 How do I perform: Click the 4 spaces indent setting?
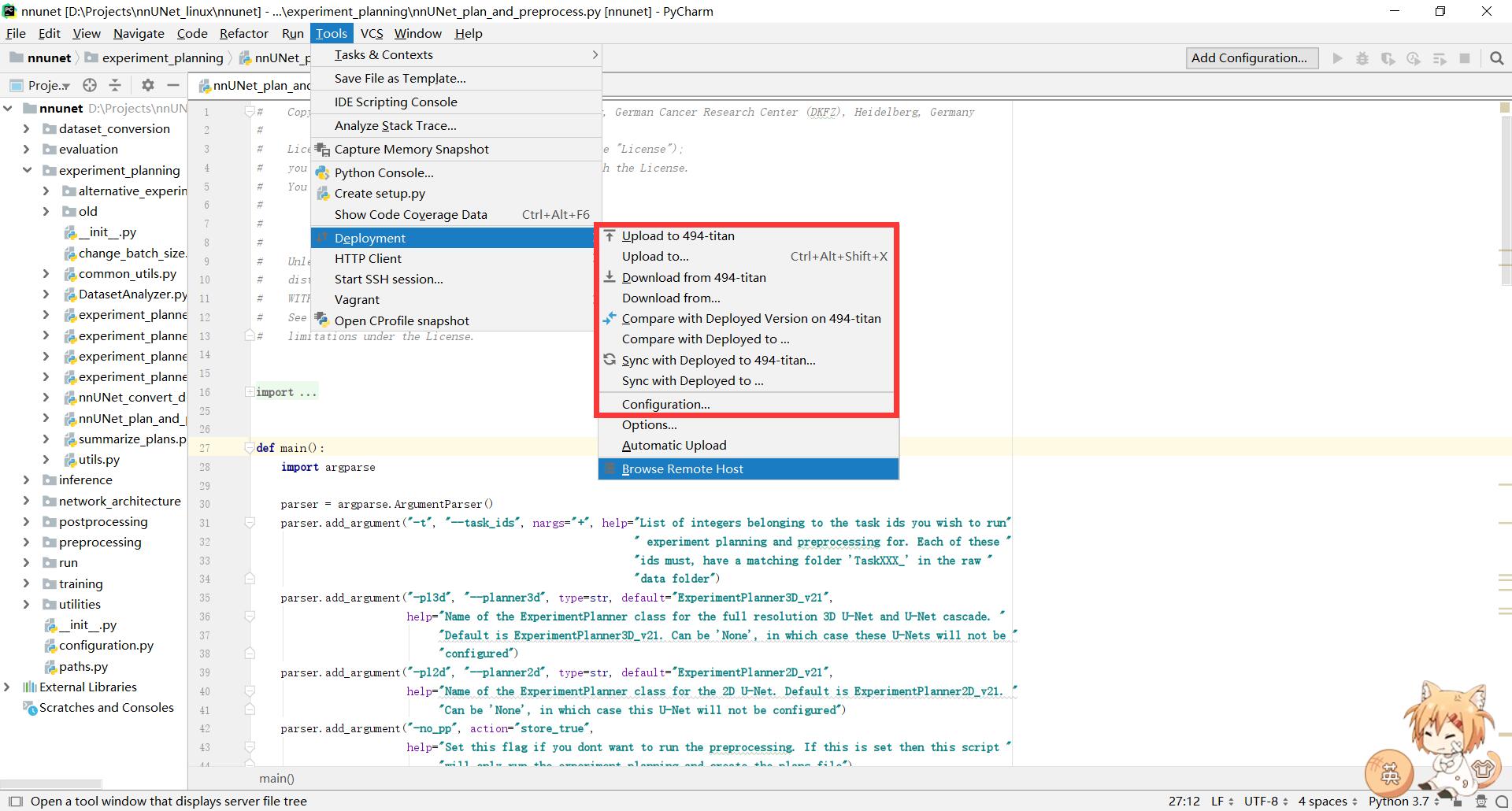[1327, 802]
